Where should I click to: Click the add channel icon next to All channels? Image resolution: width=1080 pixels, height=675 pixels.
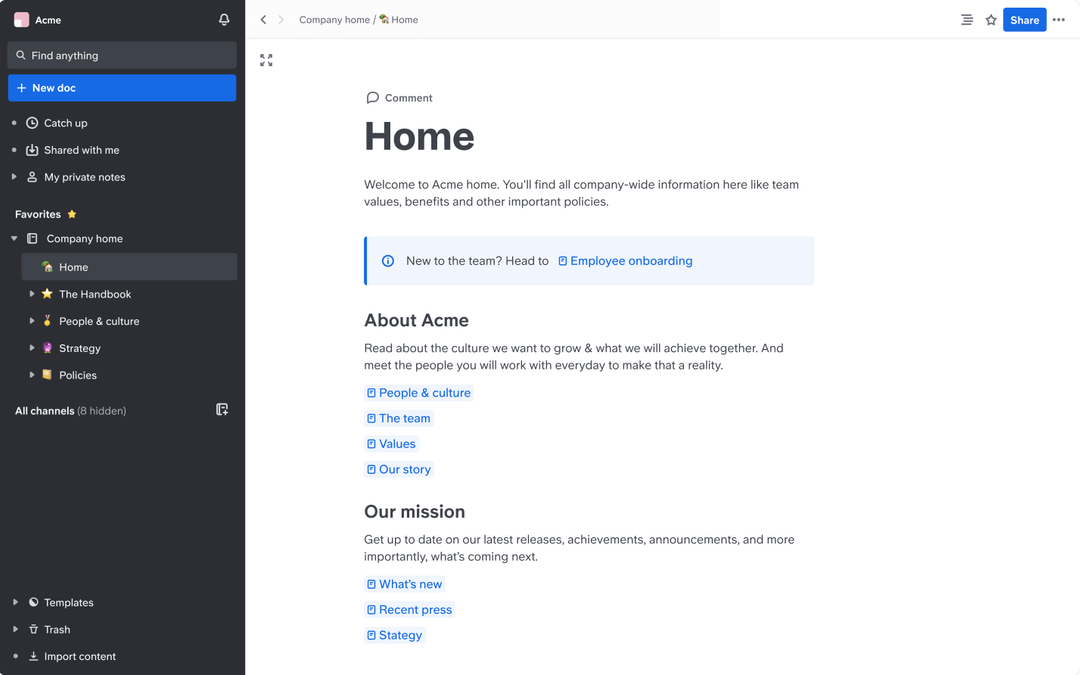[x=222, y=410]
